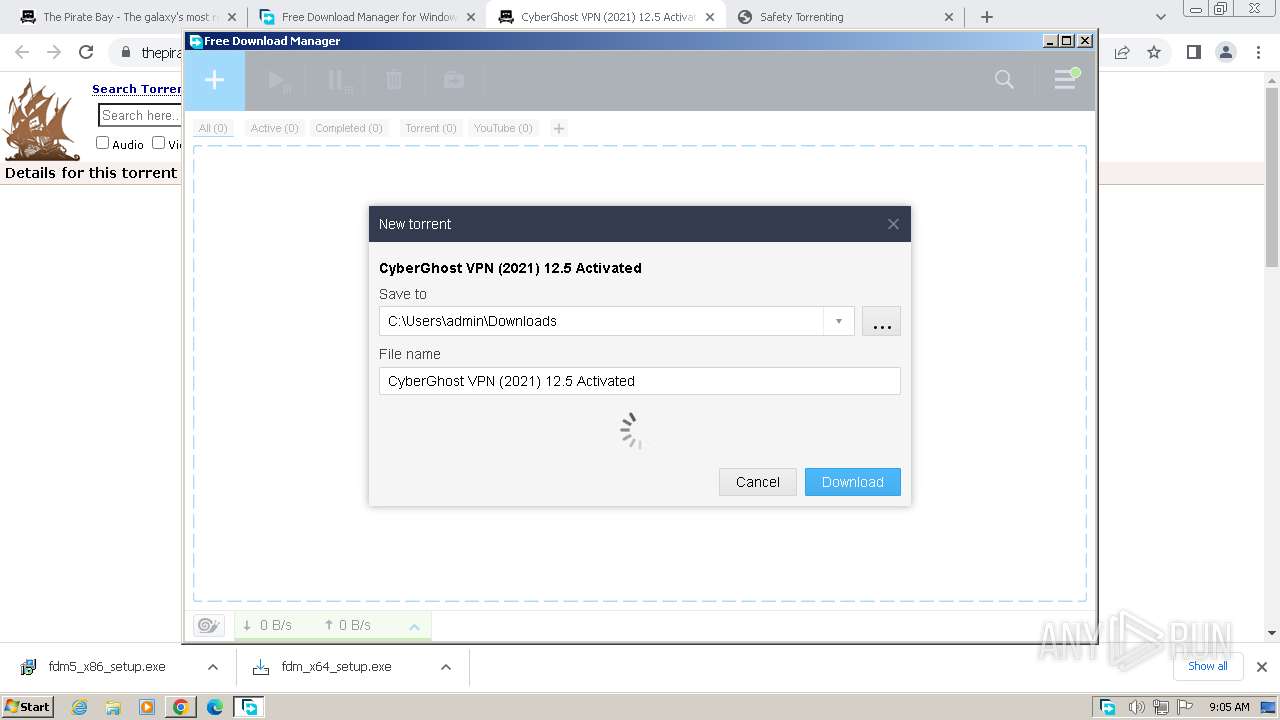This screenshot has width=1280, height=720.
Task: Click FDM icon in system tray
Action: tap(1108, 707)
